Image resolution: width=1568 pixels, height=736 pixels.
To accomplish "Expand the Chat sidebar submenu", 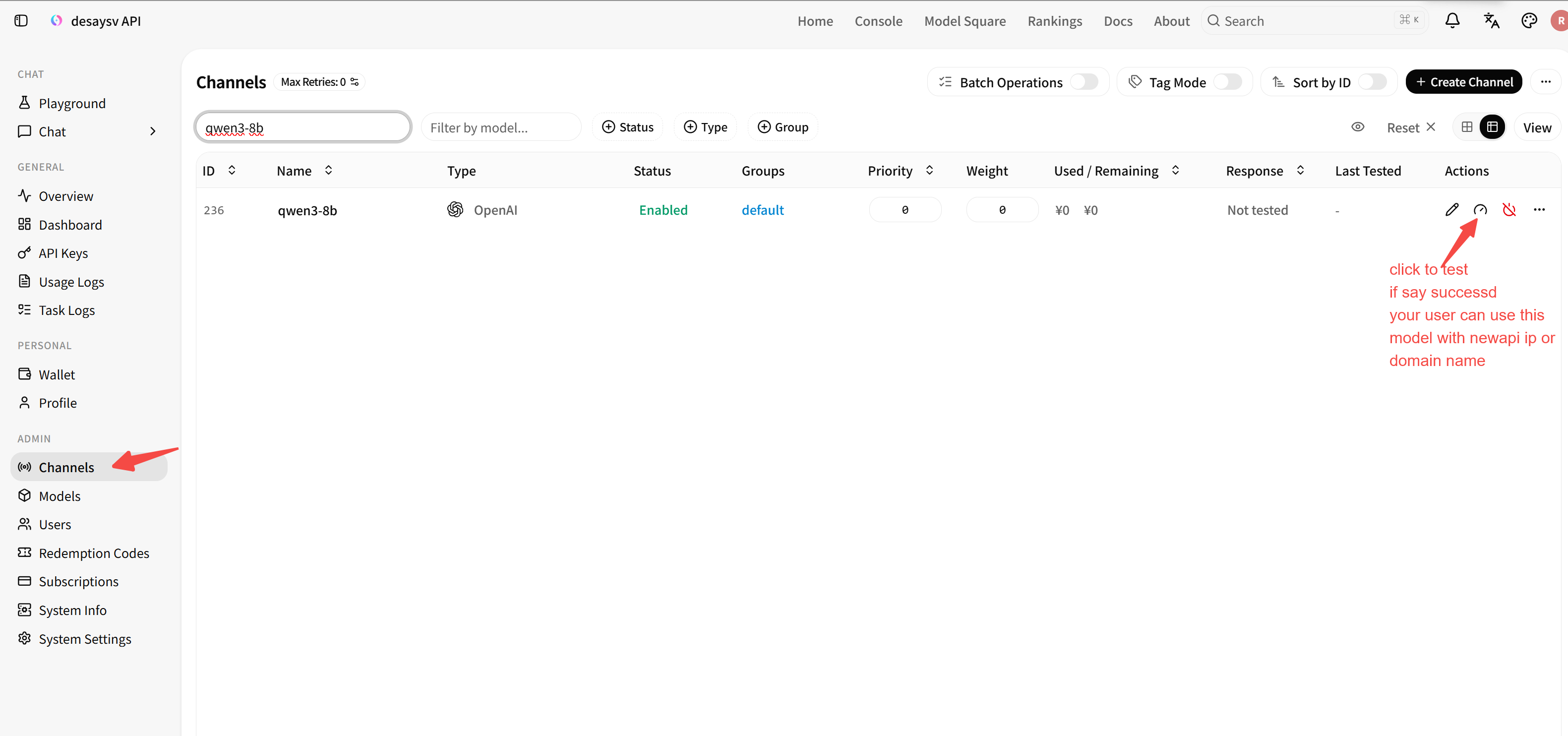I will click(x=153, y=131).
